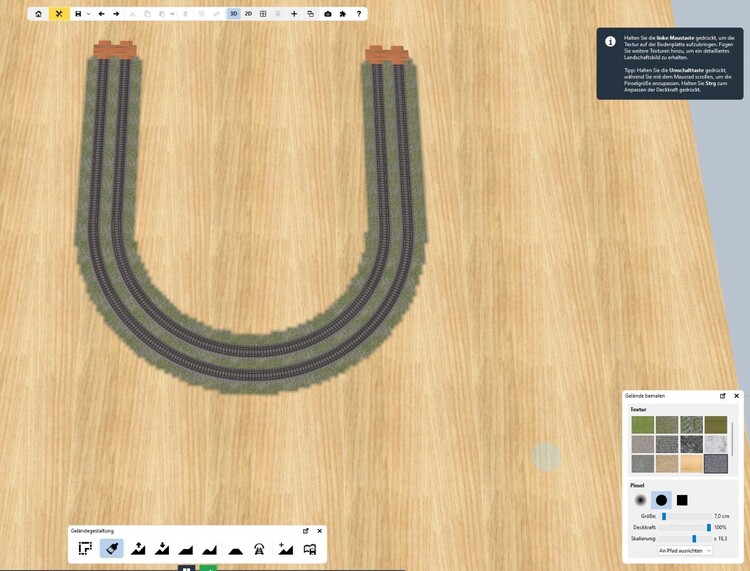Toggle the yellow editor tools mode button
750x571 pixels.
pyautogui.click(x=59, y=14)
